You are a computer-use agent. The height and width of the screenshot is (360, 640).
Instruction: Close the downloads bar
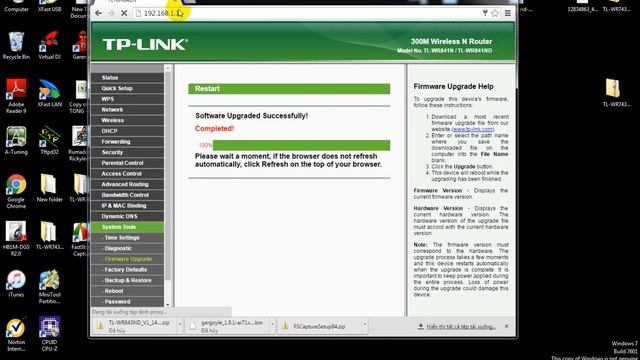pos(507,326)
